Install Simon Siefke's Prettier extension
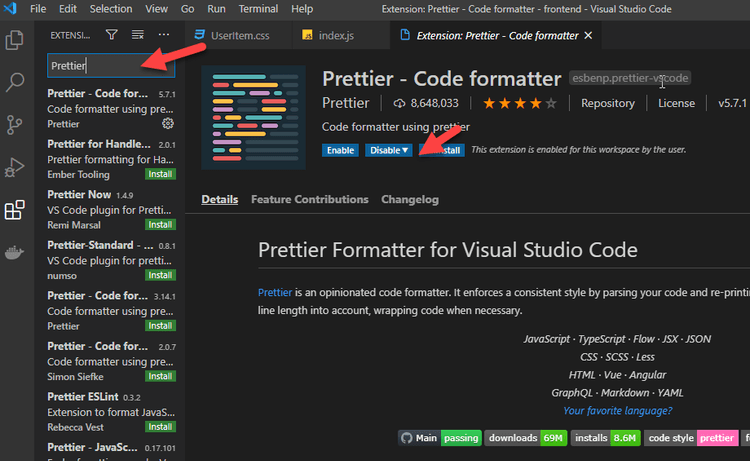The image size is (750, 461). [x=160, y=376]
